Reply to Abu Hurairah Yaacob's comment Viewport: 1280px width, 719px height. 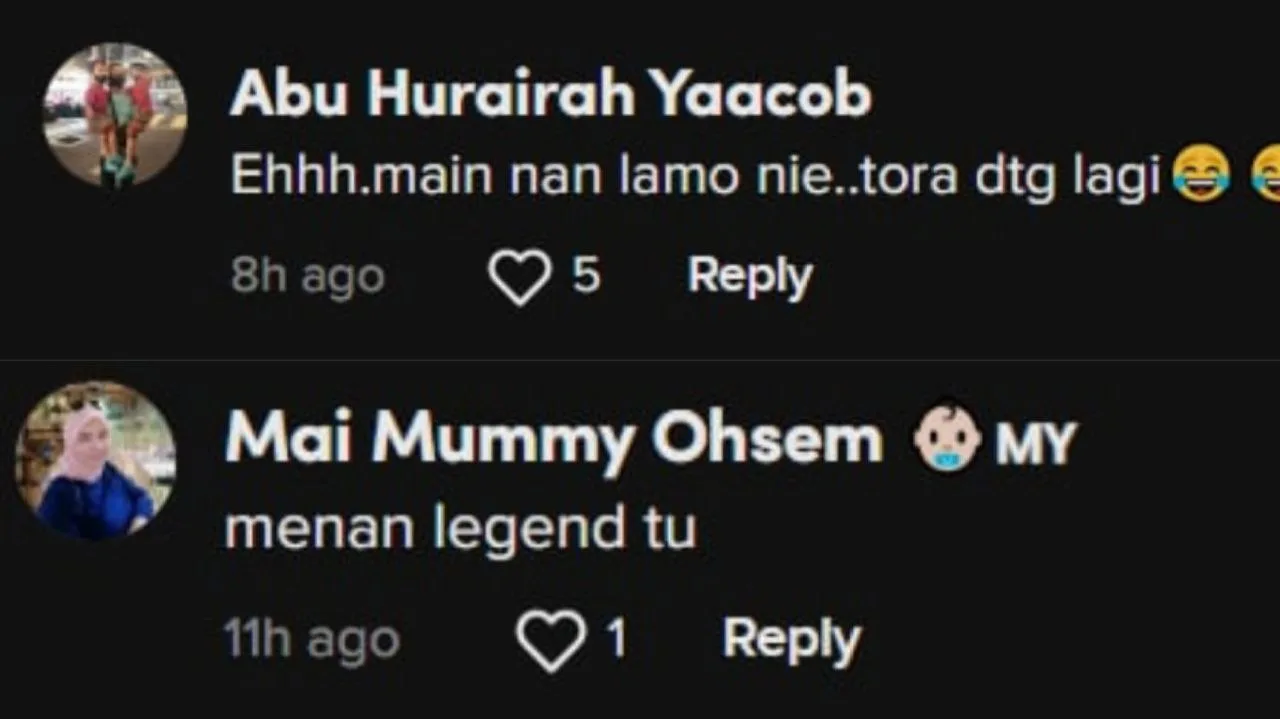pos(749,276)
